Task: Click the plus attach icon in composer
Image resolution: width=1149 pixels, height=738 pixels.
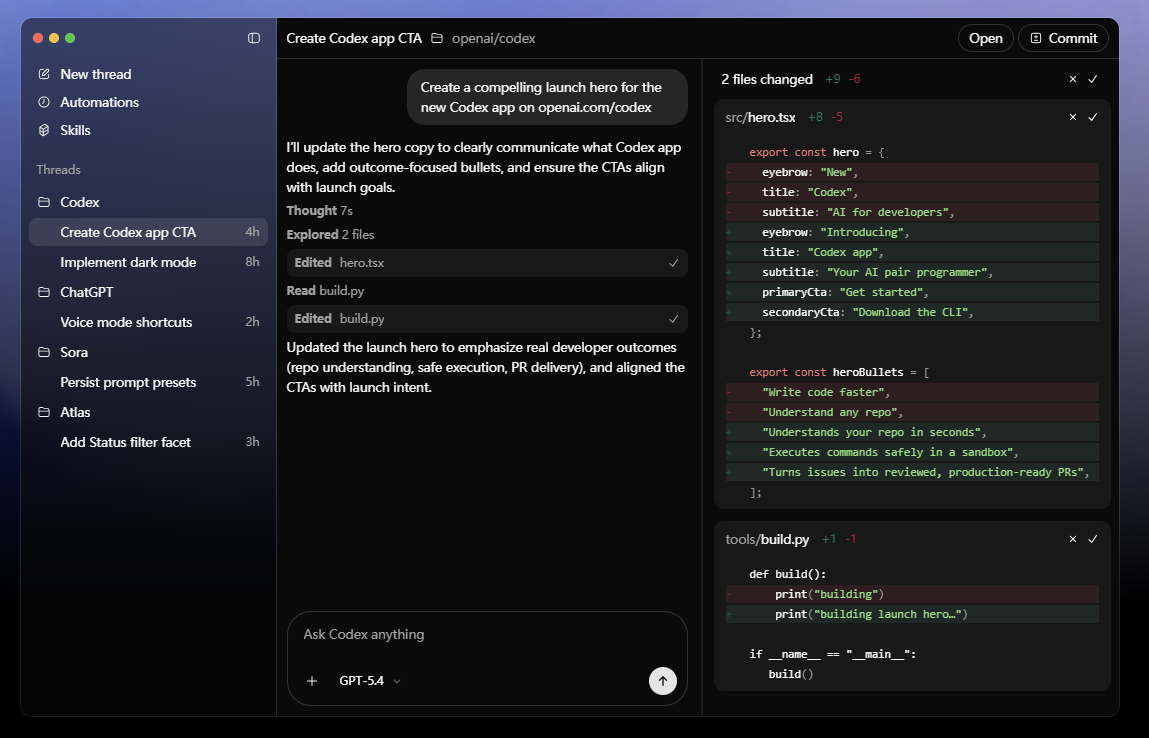Action: pos(312,681)
